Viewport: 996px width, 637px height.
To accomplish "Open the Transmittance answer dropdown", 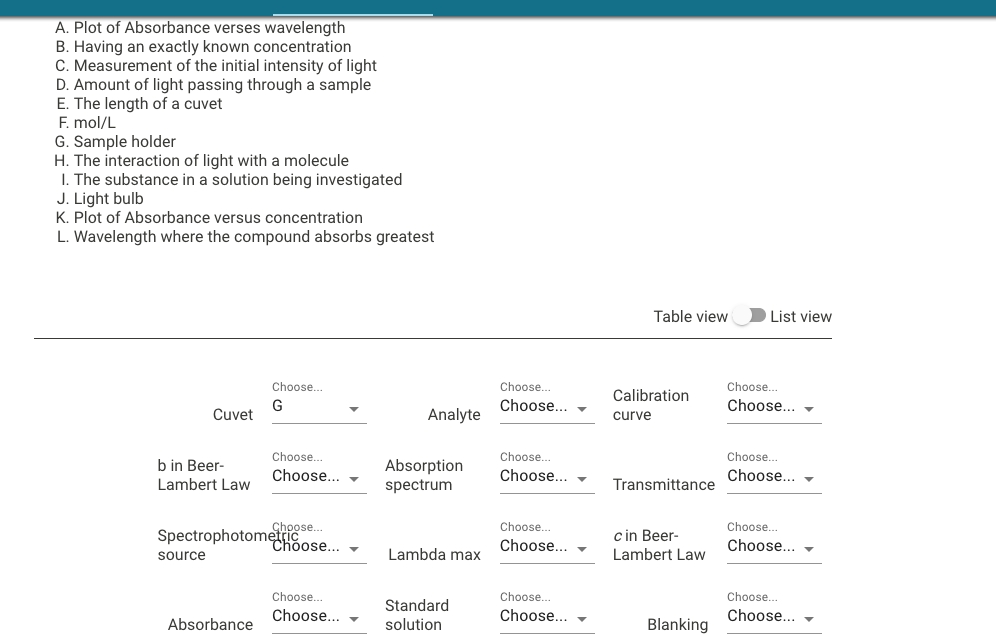I will pos(774,476).
